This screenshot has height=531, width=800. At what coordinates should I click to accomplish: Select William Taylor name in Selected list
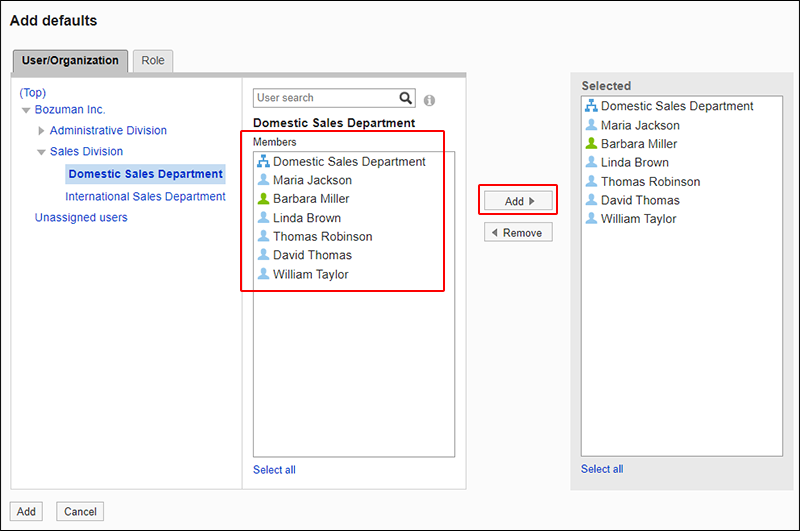coord(638,219)
